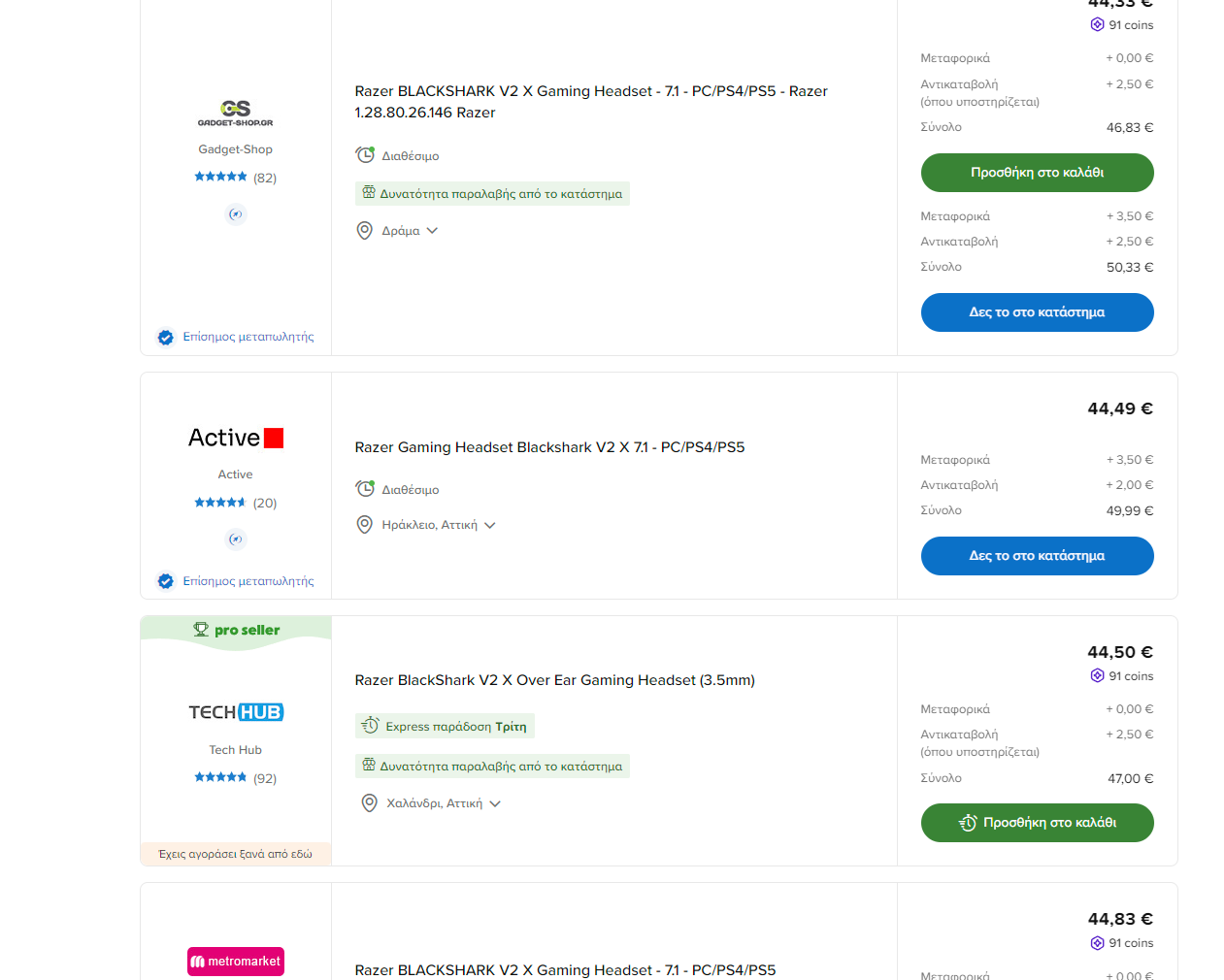Click the coins icon in the Gadget-Shop price column
Screen dimensions: 1224x980
tap(1097, 25)
